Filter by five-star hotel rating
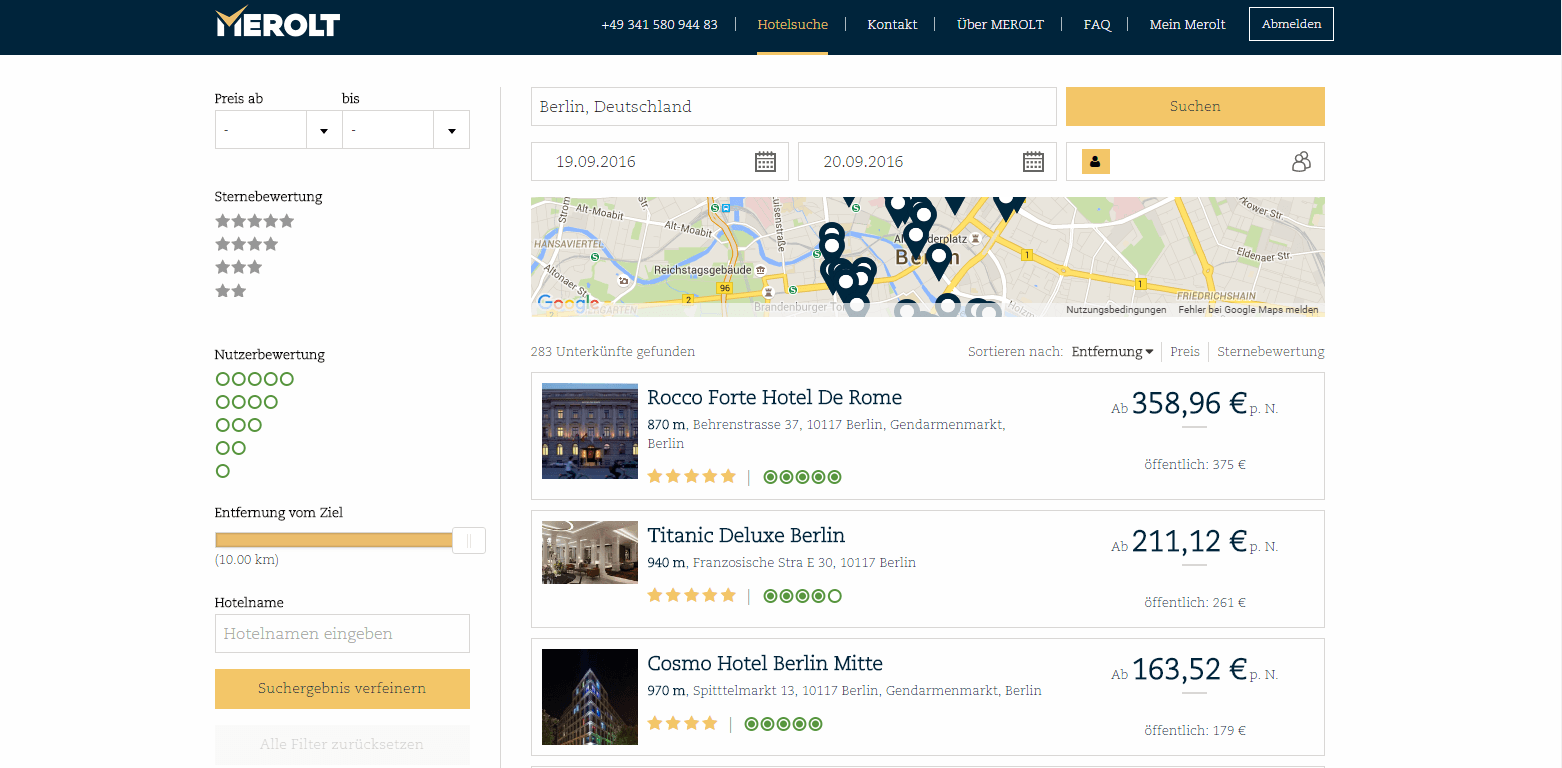Viewport: 1562px width, 768px height. (255, 221)
